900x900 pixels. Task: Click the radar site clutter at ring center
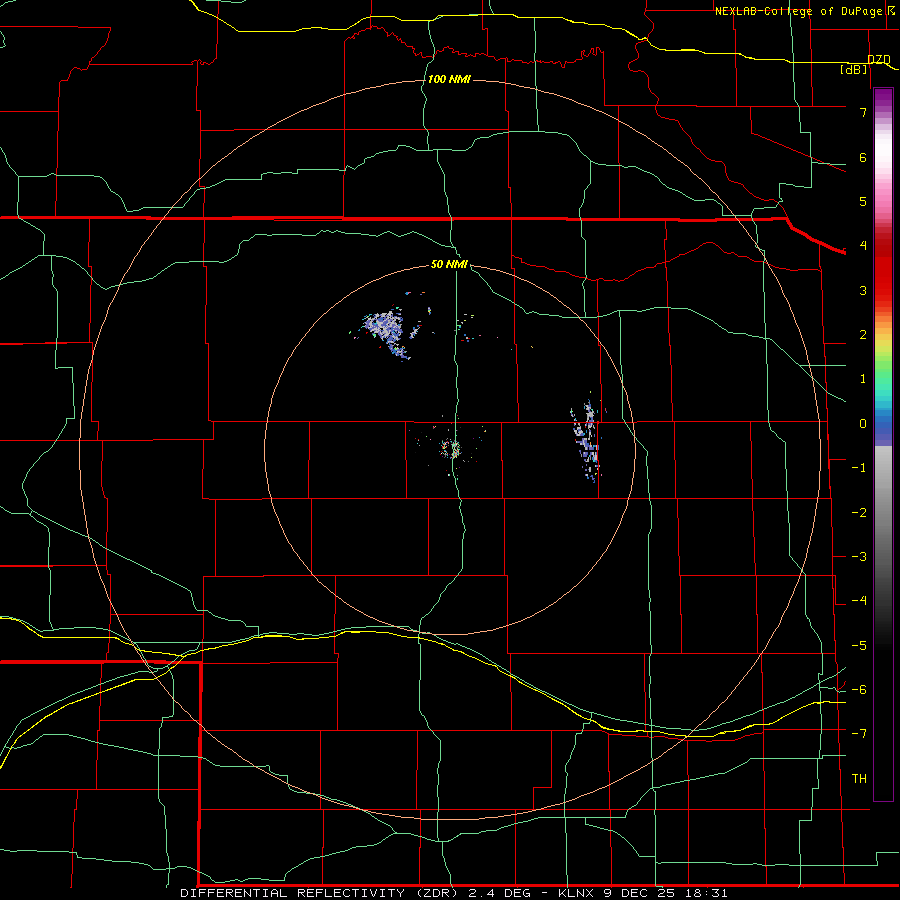coord(452,448)
